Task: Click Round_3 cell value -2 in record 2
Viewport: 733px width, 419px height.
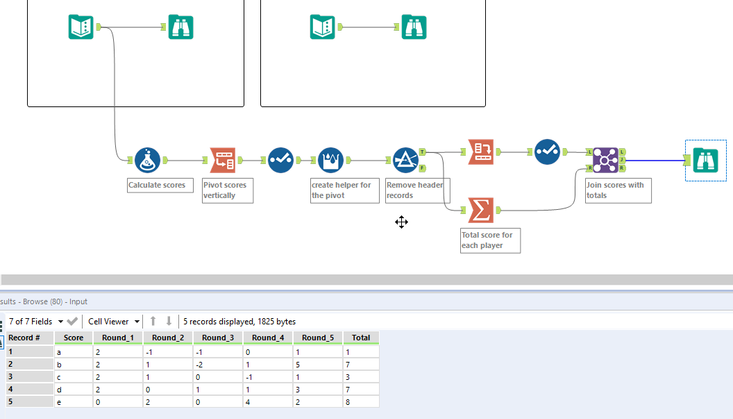Action: pyautogui.click(x=218, y=364)
